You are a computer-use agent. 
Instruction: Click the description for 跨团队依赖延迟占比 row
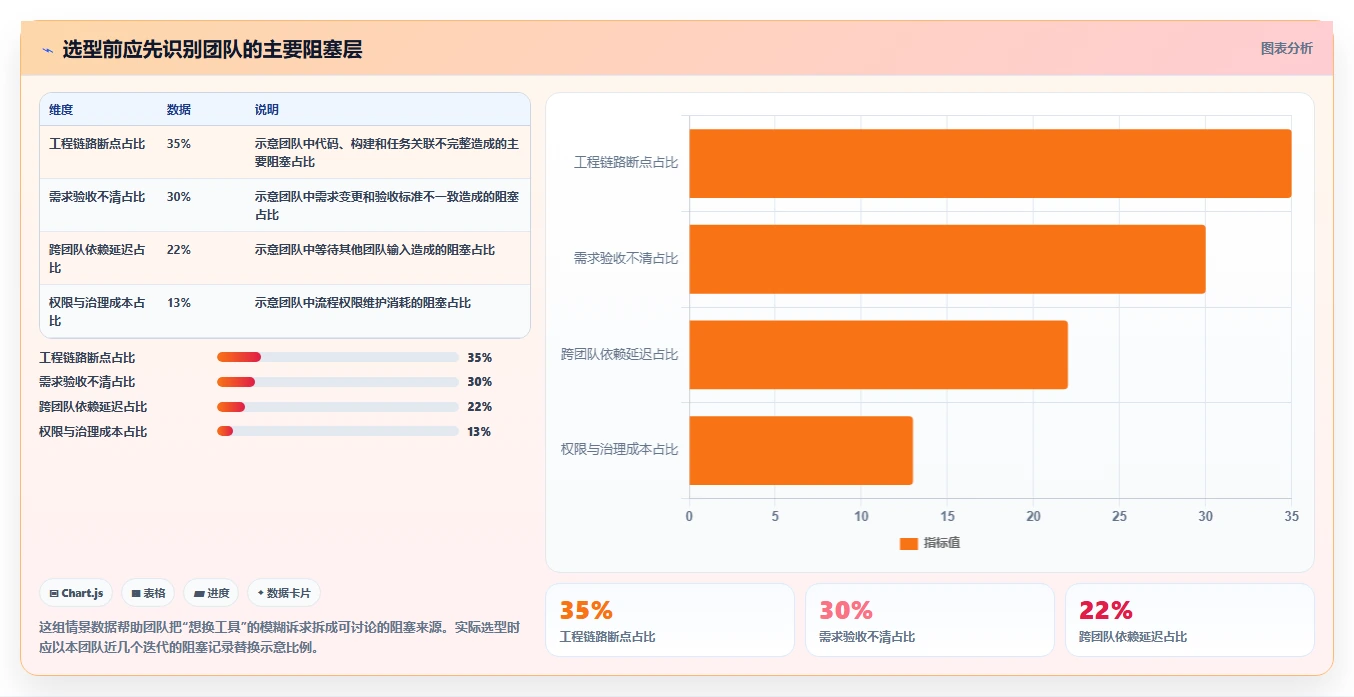[x=375, y=250]
